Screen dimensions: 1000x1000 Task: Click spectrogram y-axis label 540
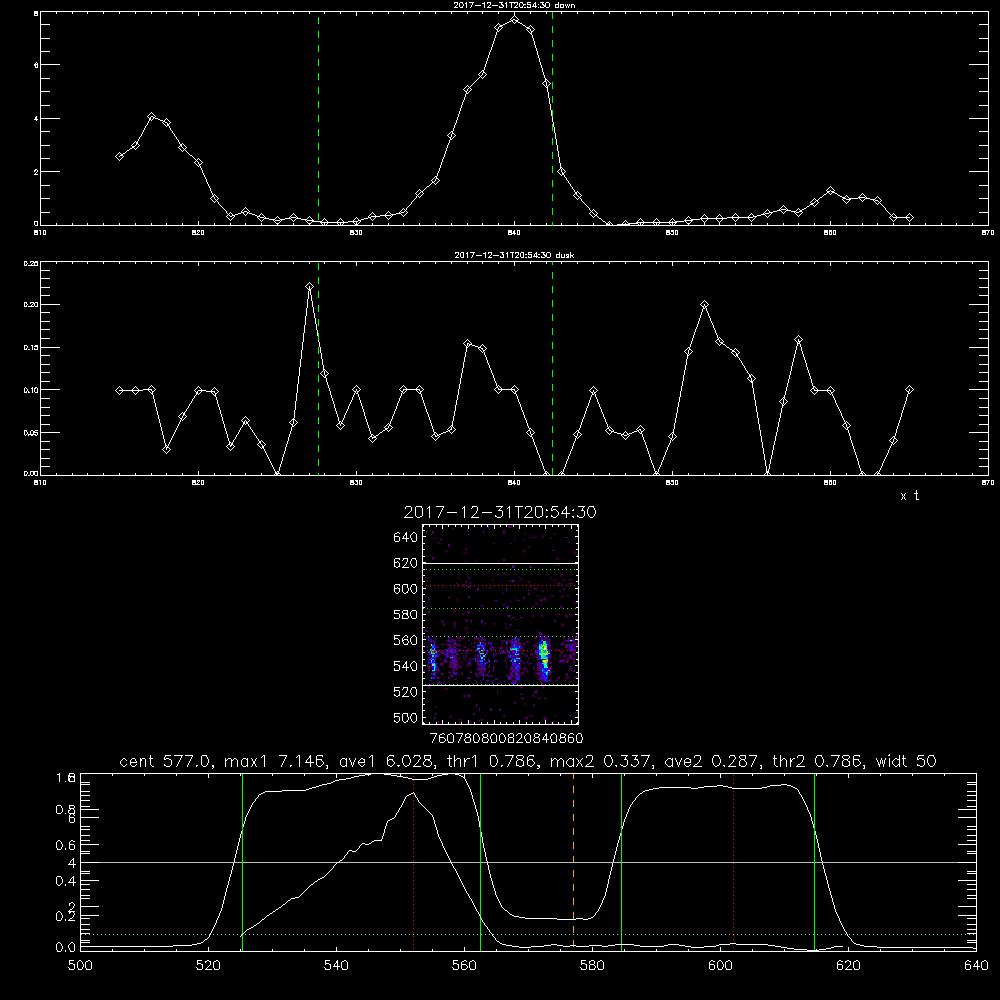(x=406, y=666)
